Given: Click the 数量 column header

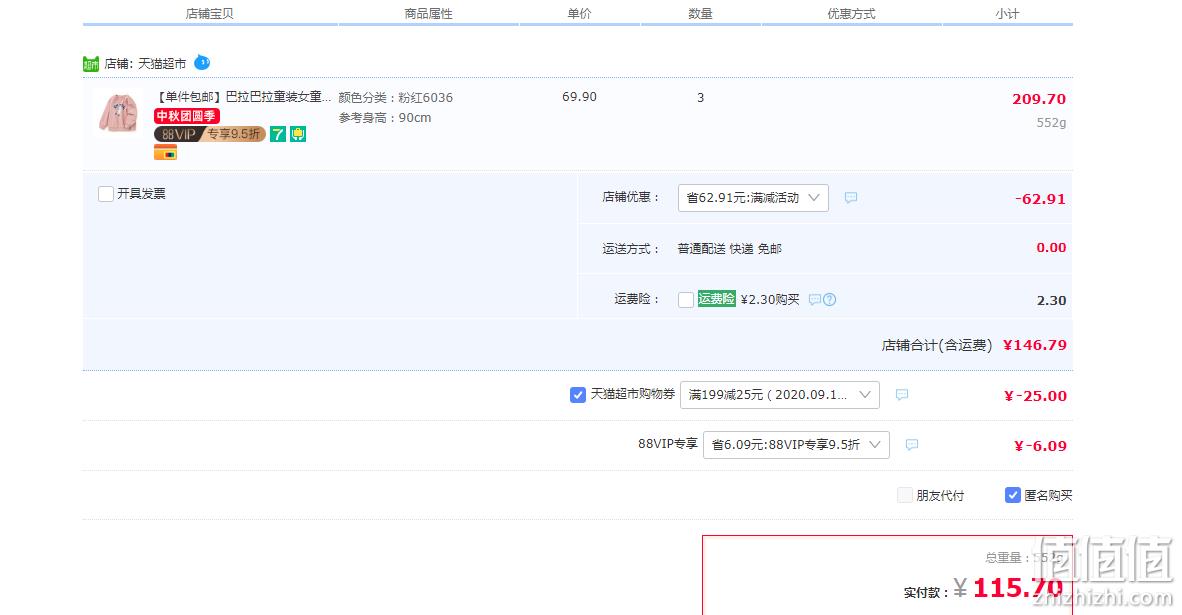Looking at the screenshot, I should coord(700,14).
